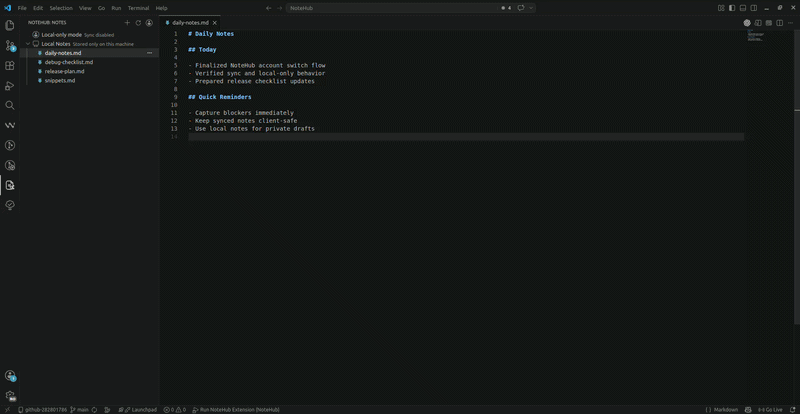Open the Go menu
Image resolution: width=800 pixels, height=414 pixels.
click(x=102, y=8)
